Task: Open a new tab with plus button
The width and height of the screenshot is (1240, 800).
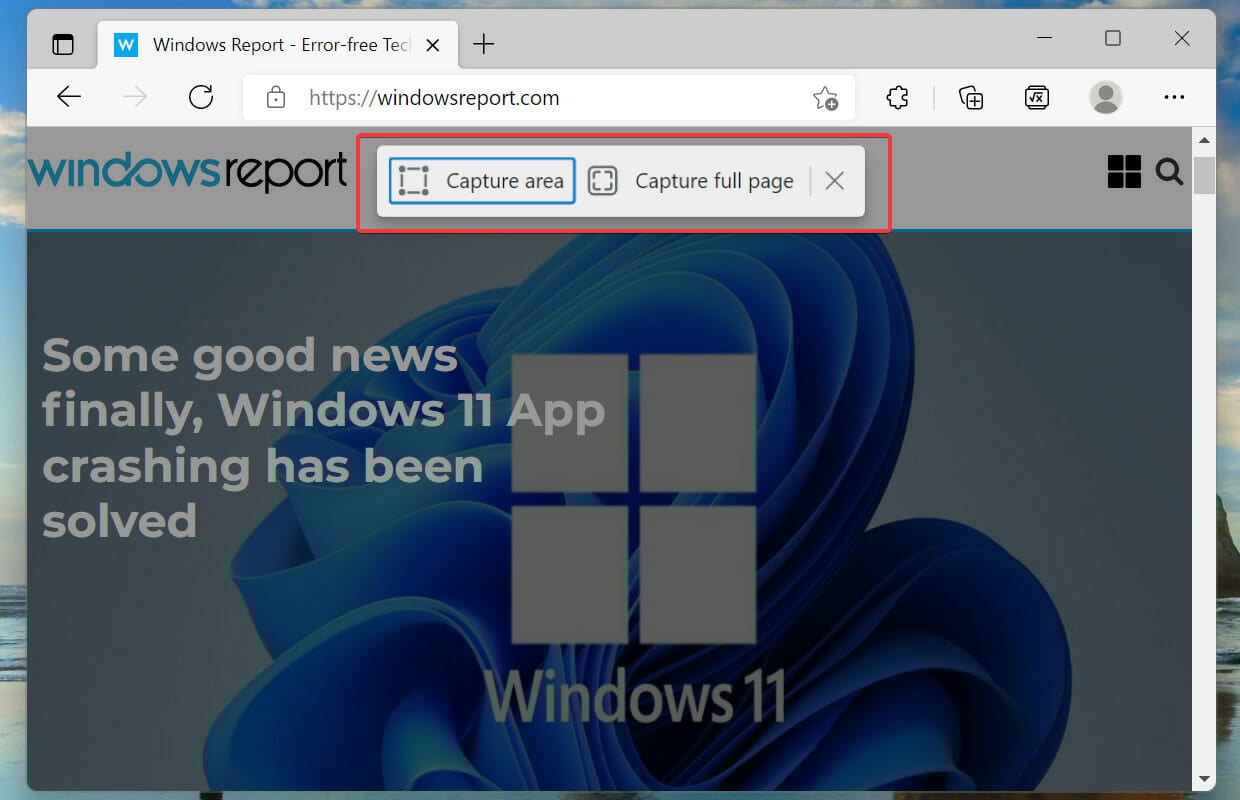Action: coord(484,44)
